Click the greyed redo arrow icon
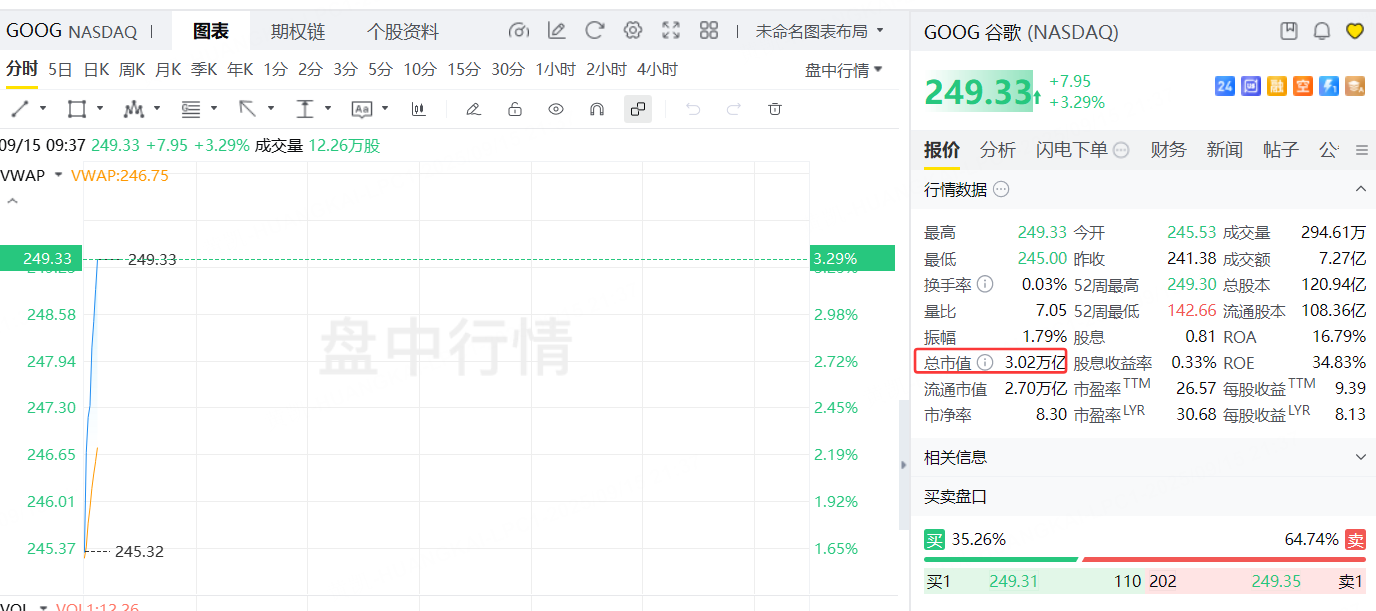This screenshot has height=611, width=1376. tap(733, 108)
